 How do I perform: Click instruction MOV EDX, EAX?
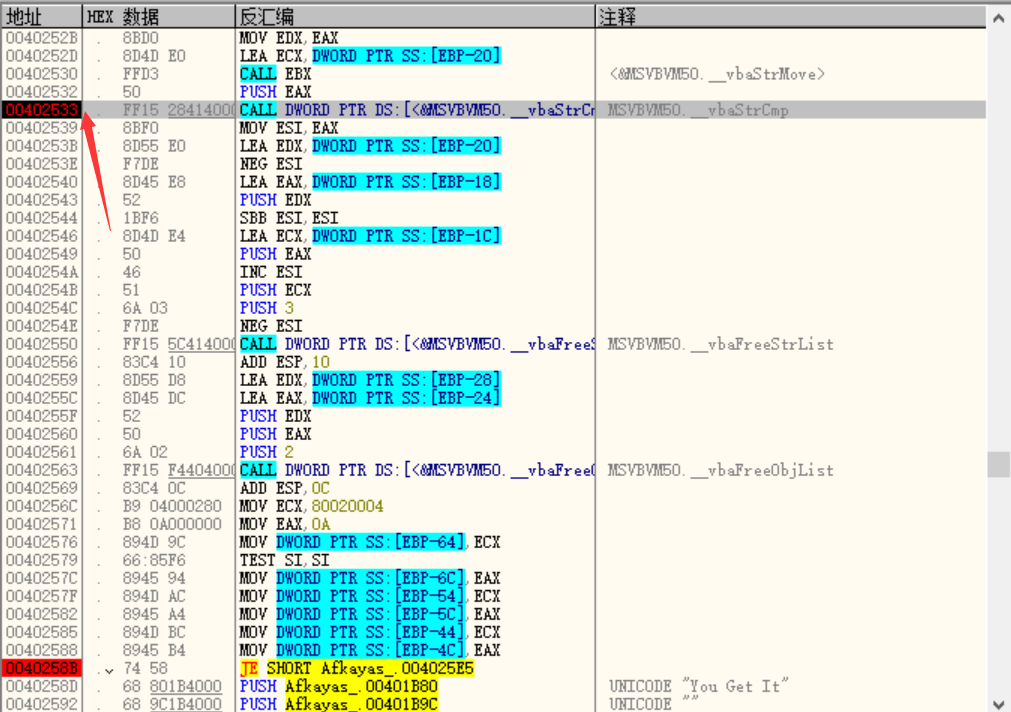289,38
